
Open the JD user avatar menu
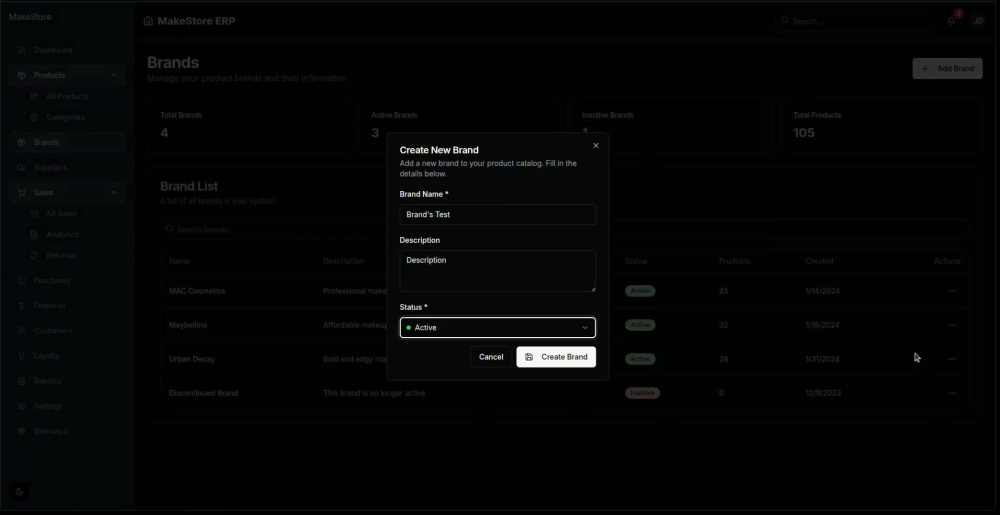[x=978, y=21]
